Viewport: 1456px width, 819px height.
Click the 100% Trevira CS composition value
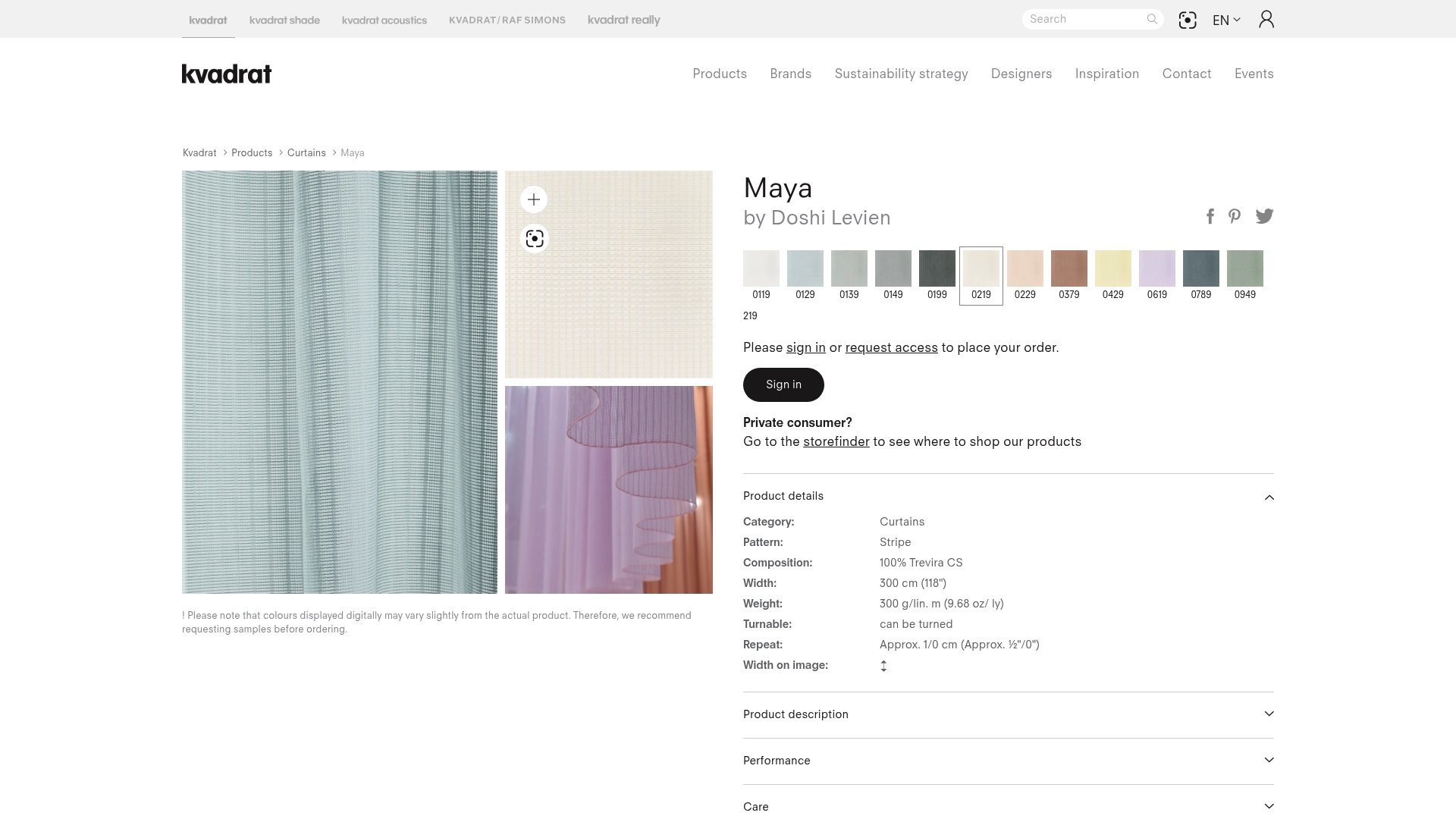click(x=921, y=563)
